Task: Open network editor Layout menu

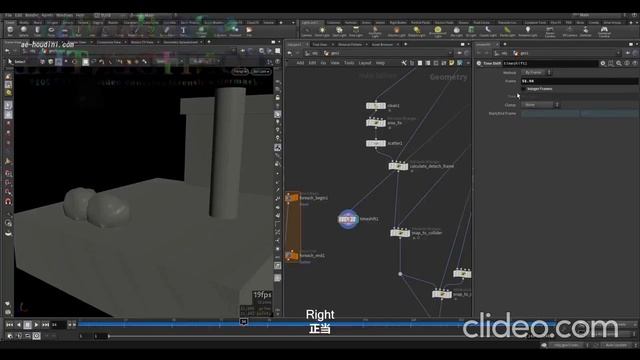Action: [x=364, y=63]
